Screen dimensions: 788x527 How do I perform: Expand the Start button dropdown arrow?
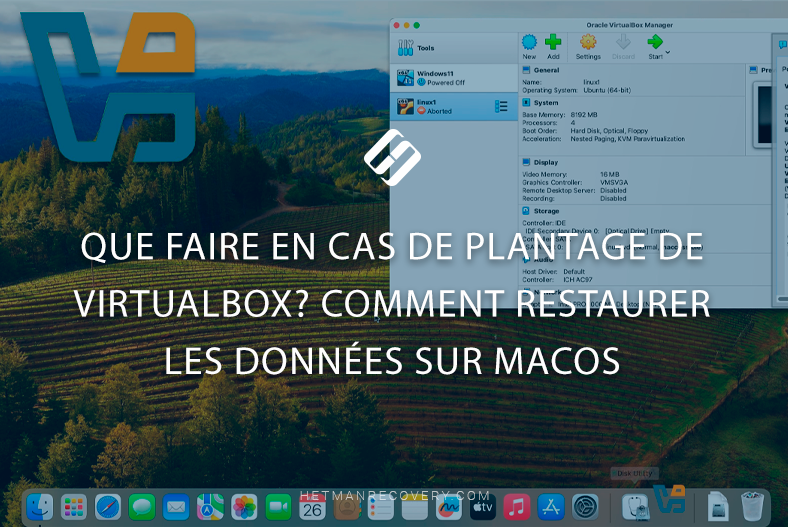[x=668, y=51]
